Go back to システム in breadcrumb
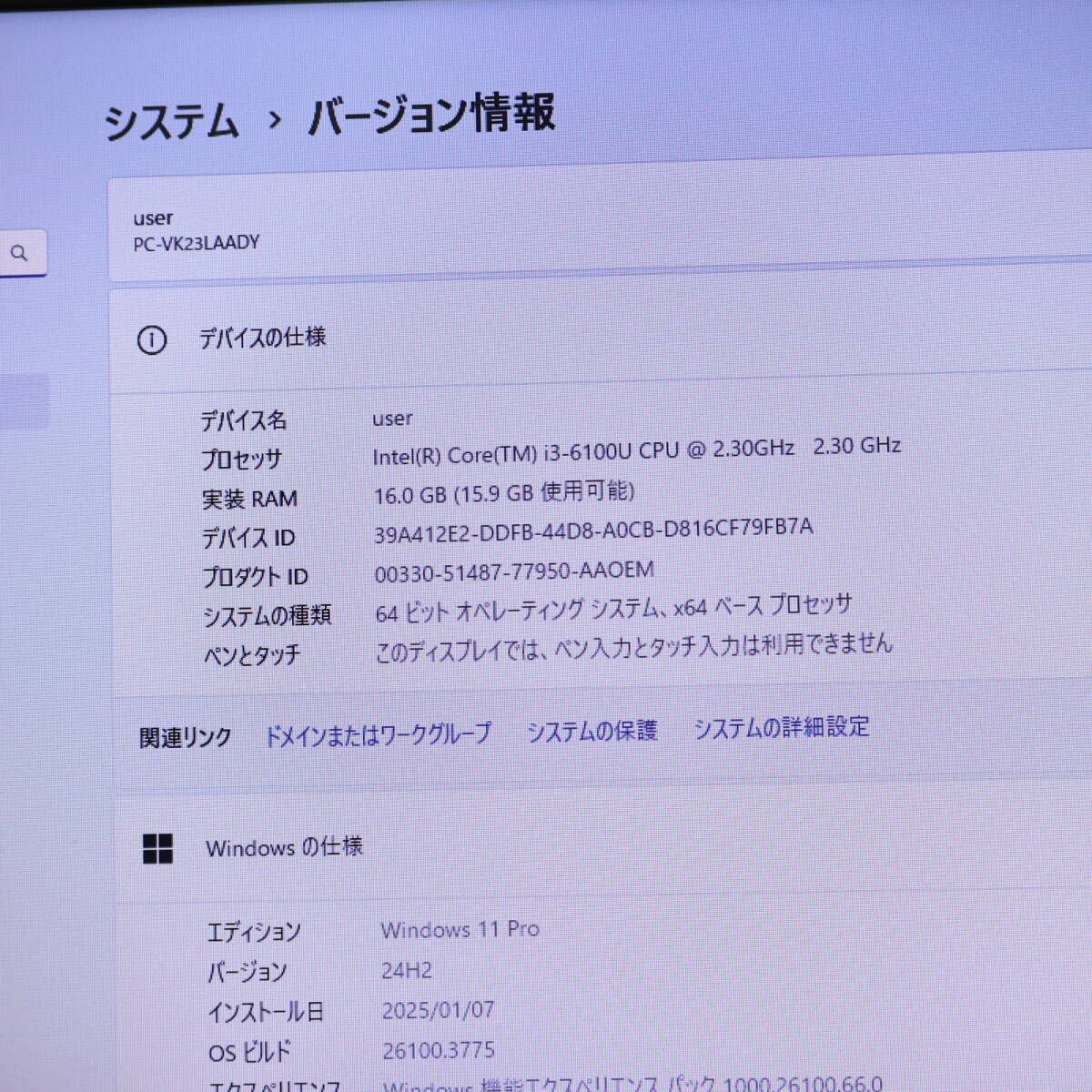Image resolution: width=1092 pixels, height=1092 pixels. click(x=171, y=123)
